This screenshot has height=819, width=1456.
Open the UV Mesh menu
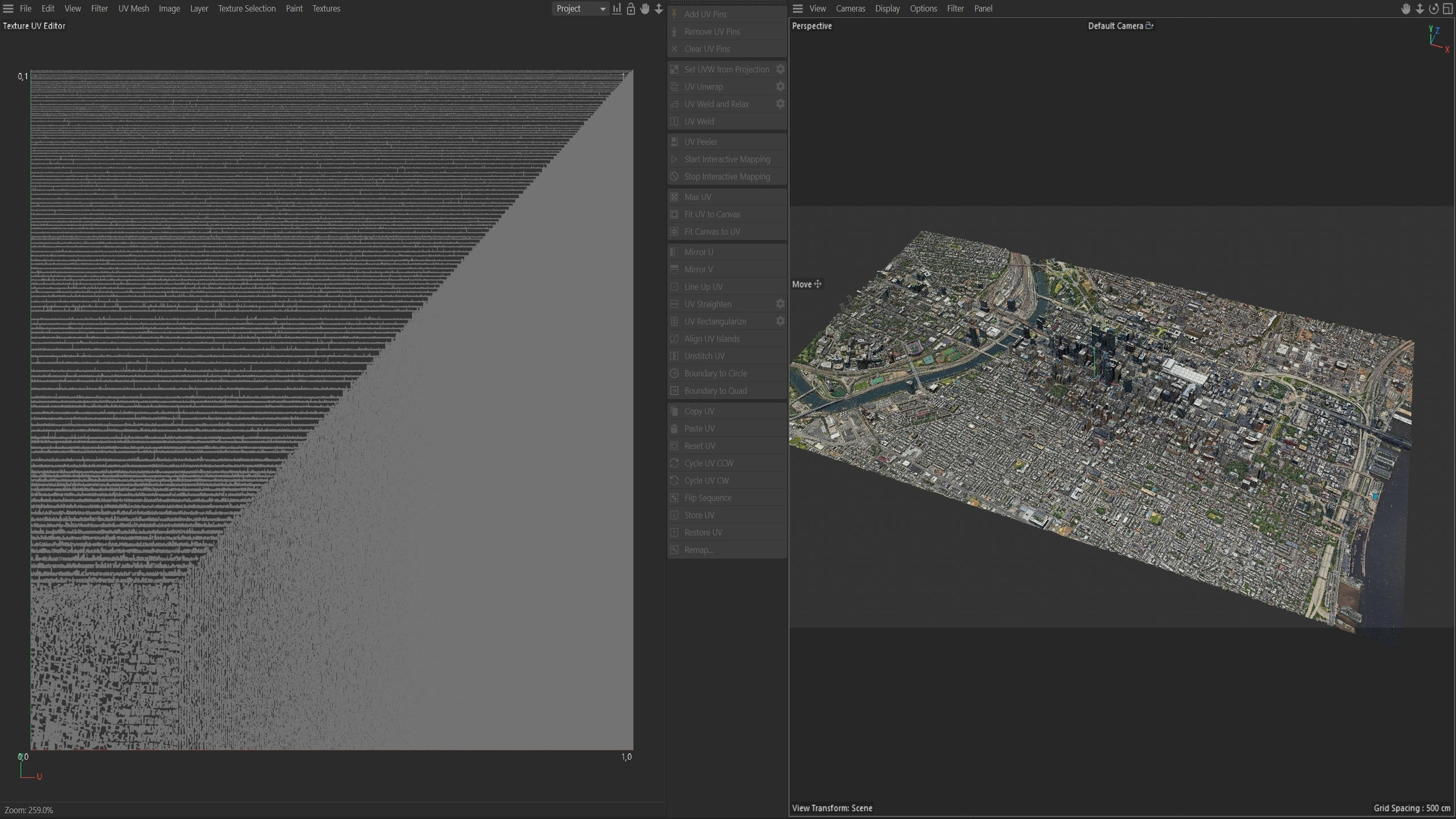(x=134, y=9)
